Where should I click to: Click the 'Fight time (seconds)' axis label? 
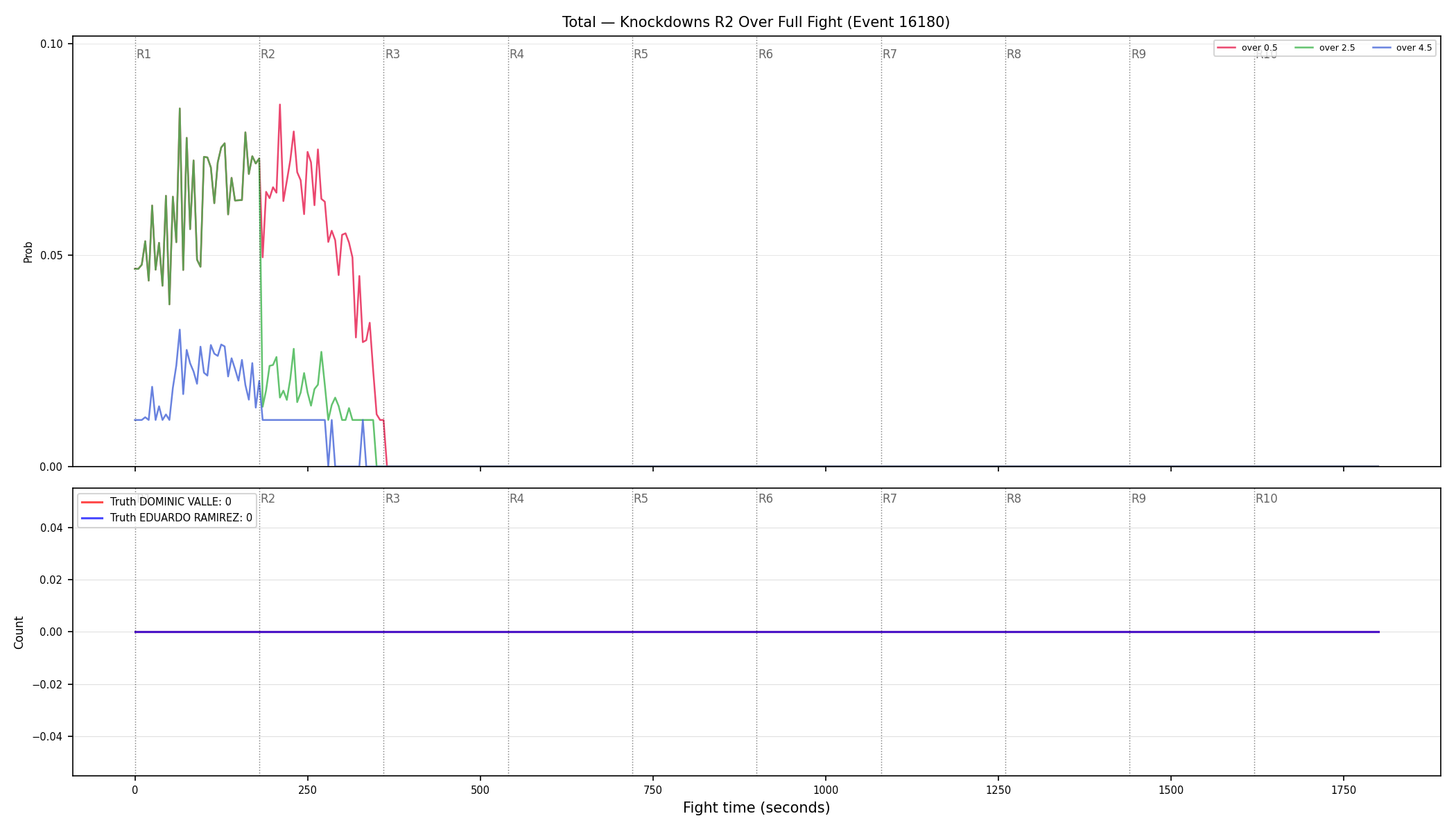tap(756, 808)
